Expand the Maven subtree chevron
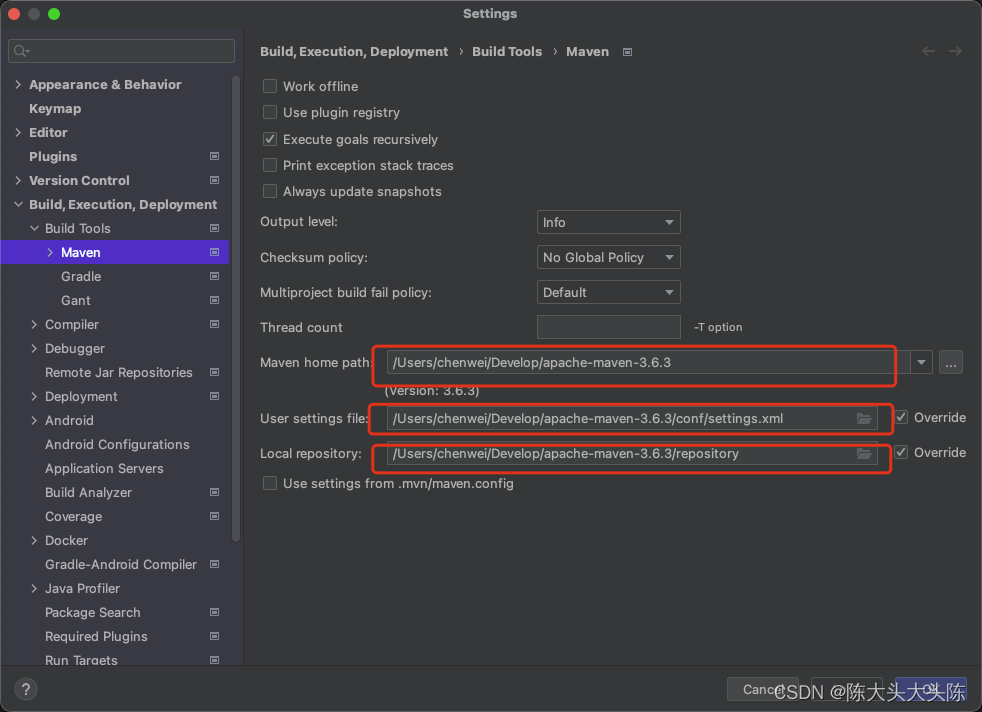Screen dimensions: 982x712 50,252
